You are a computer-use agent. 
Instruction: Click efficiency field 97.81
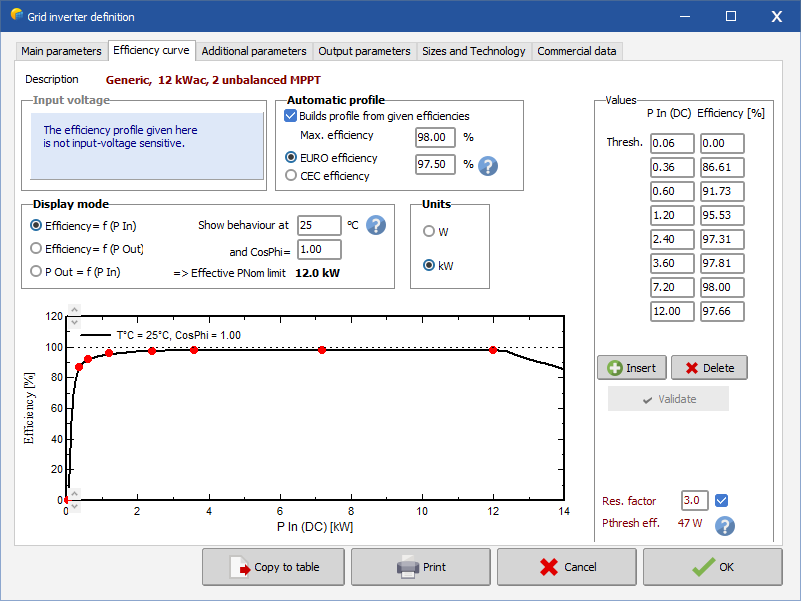click(722, 263)
